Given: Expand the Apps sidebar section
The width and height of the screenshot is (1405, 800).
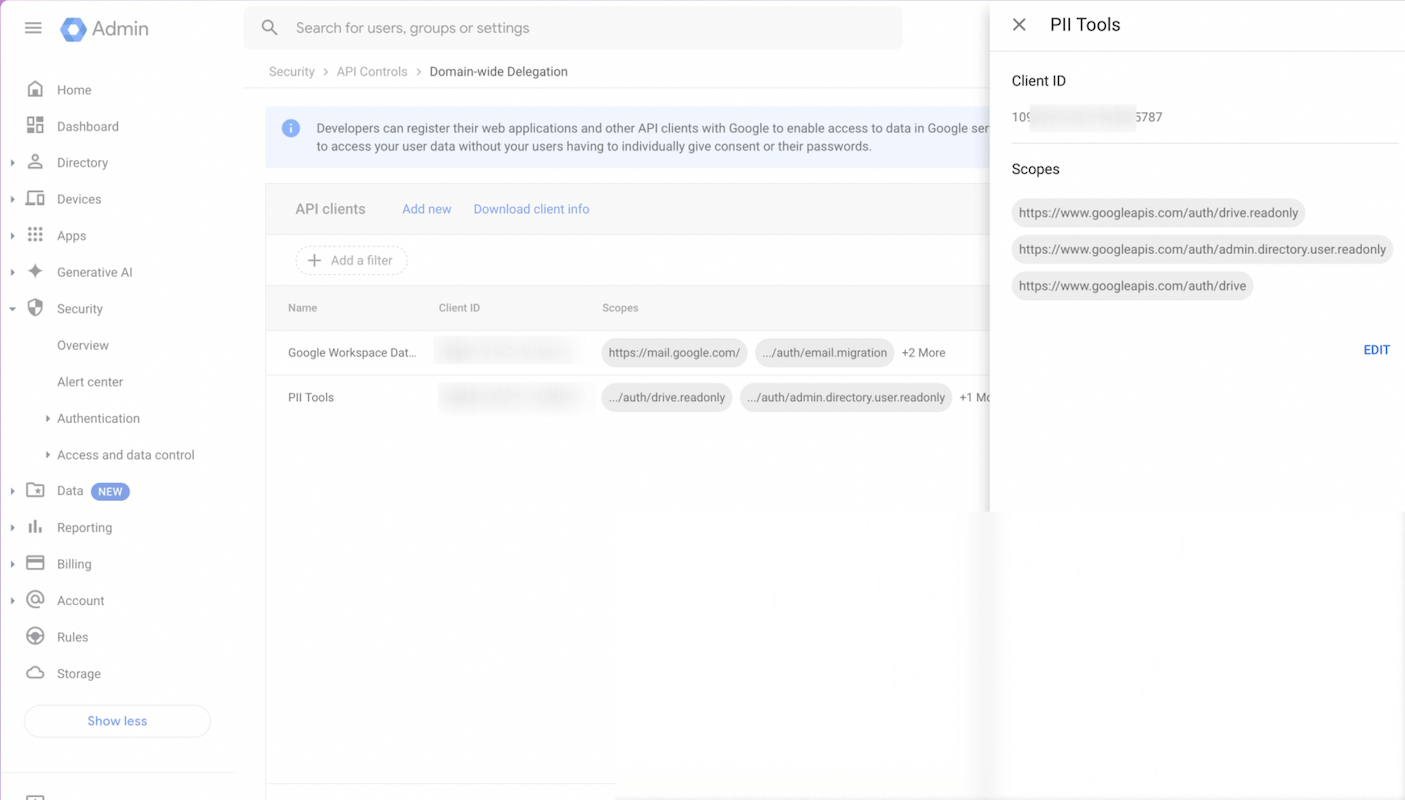Looking at the screenshot, I should [12, 236].
